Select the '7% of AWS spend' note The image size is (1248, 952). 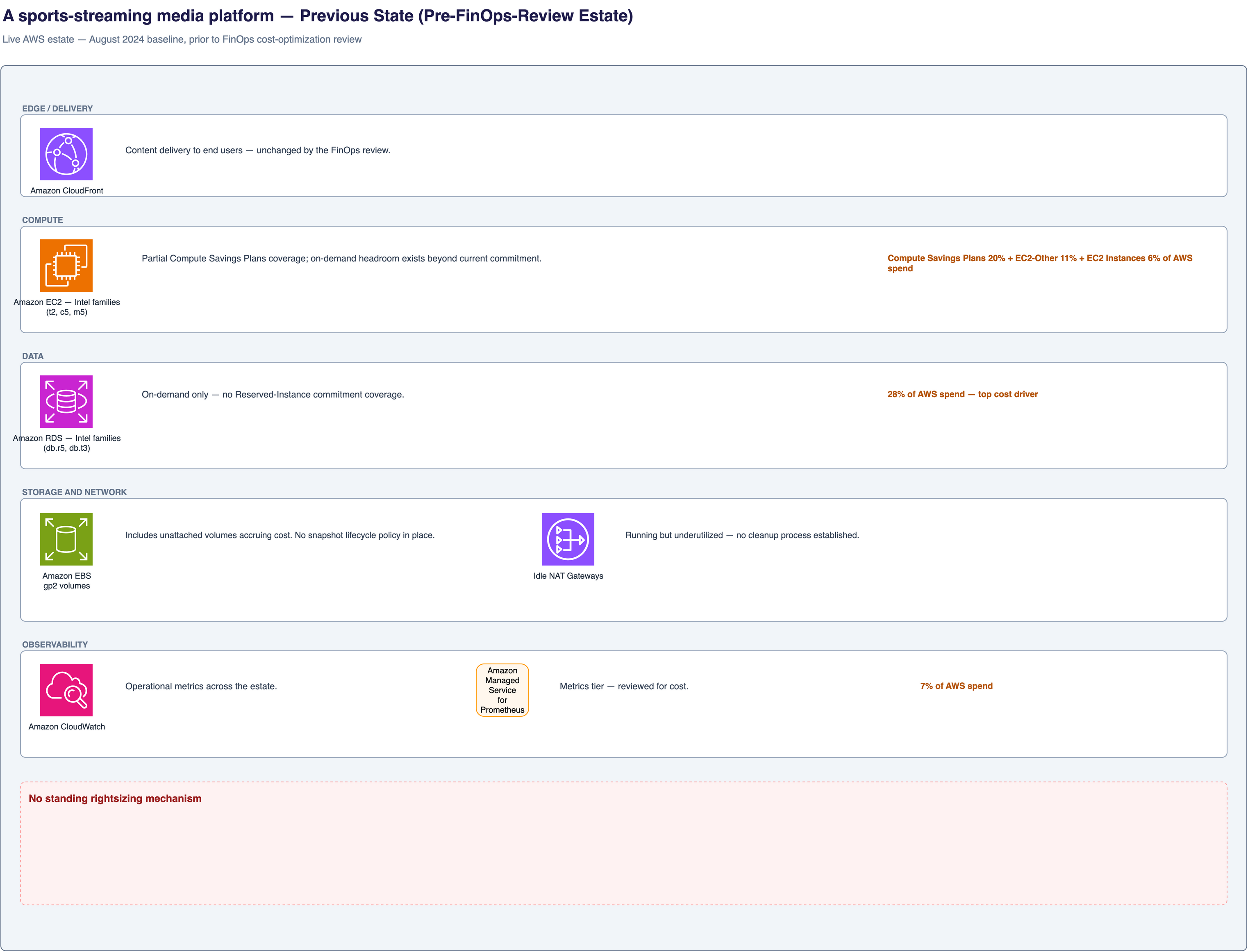click(x=957, y=686)
